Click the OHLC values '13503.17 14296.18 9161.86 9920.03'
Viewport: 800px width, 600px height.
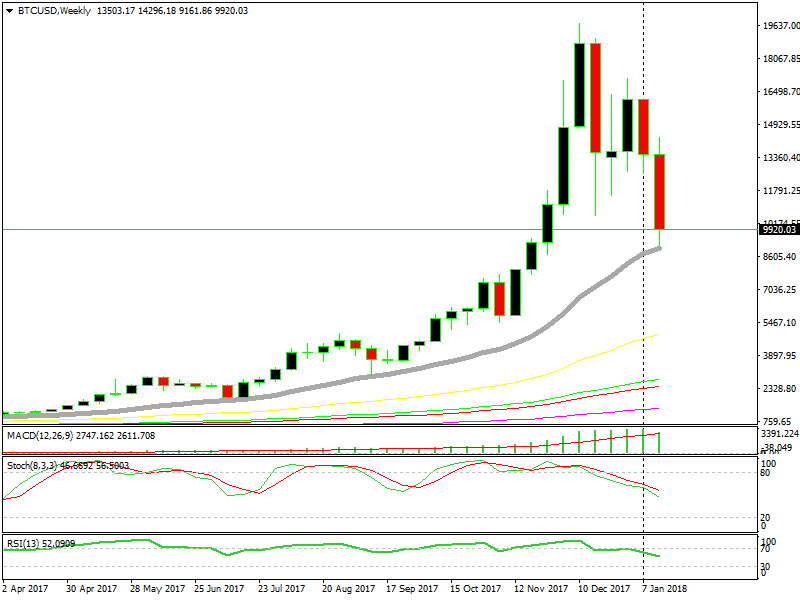tap(172, 11)
